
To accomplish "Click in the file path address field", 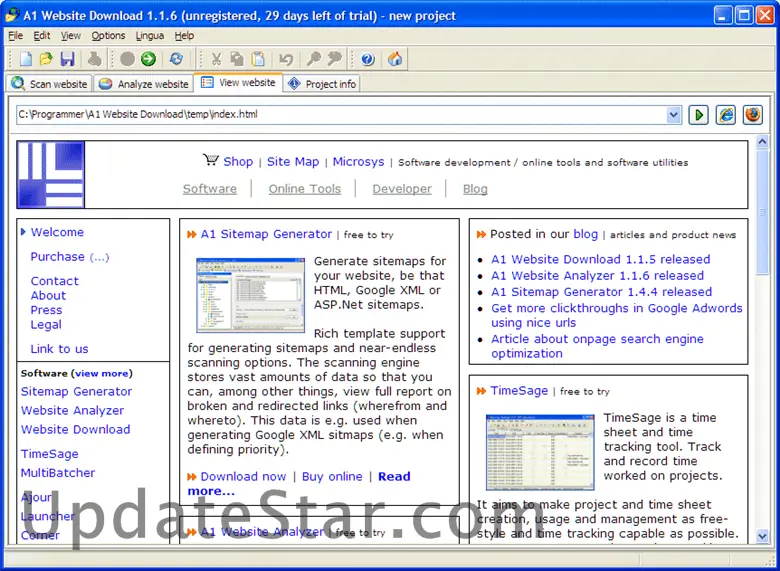I will tap(340, 115).
